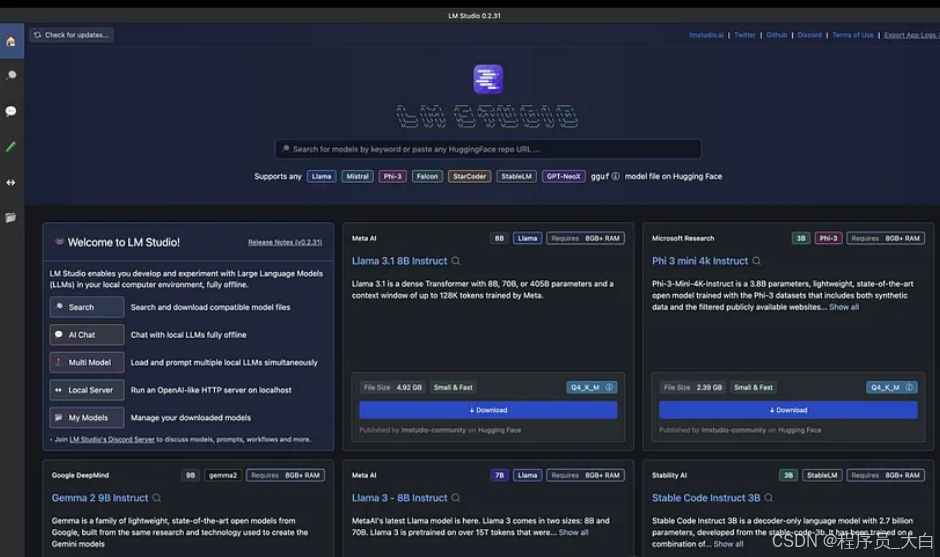Open LM Studio's Discord Server link

pyautogui.click(x=112, y=439)
